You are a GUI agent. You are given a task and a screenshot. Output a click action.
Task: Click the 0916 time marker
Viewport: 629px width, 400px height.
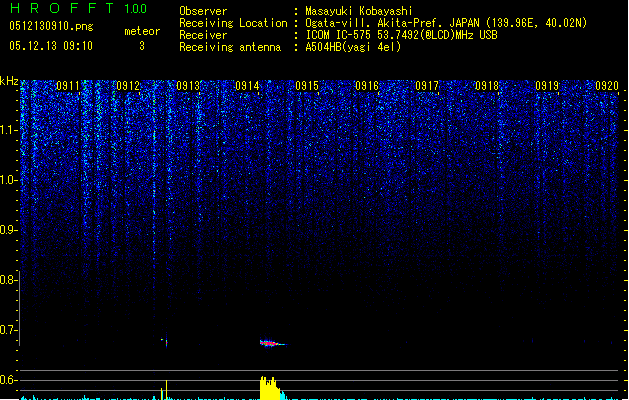coord(367,86)
